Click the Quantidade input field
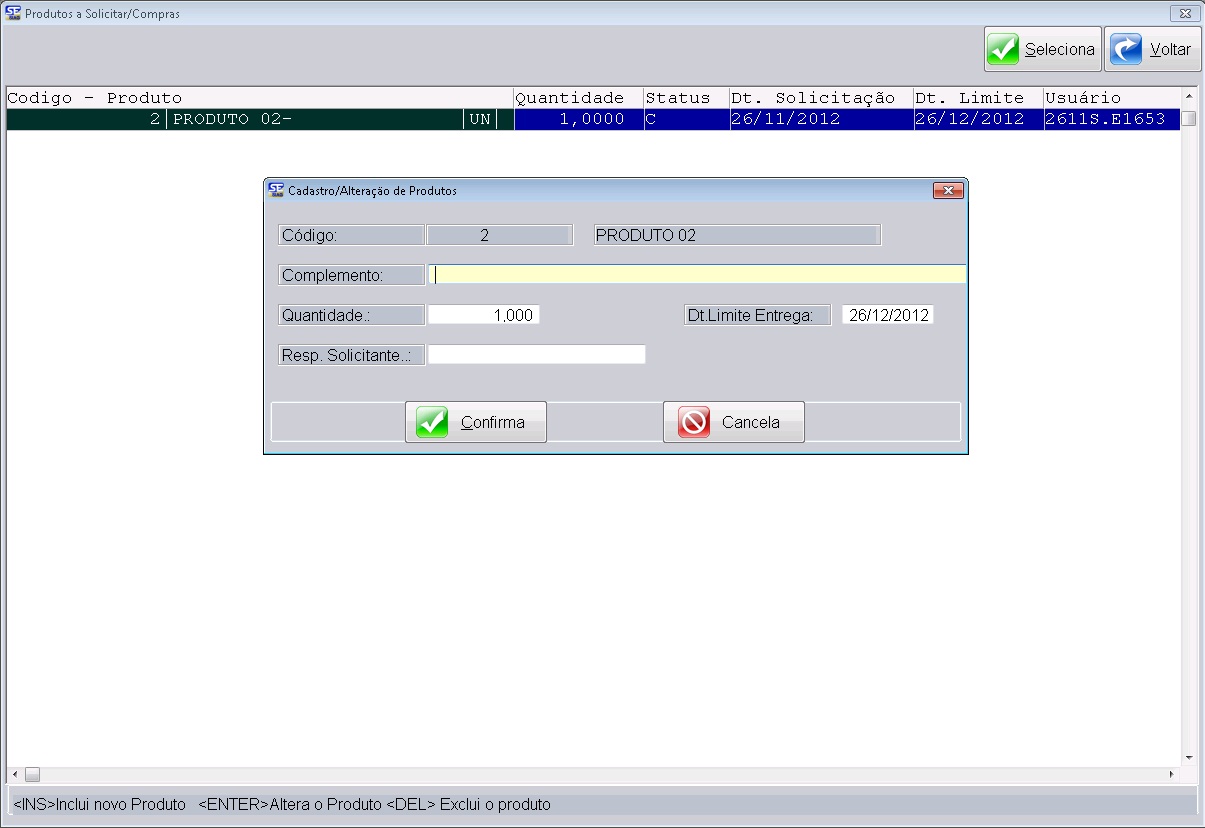This screenshot has width=1205, height=828. click(x=484, y=315)
